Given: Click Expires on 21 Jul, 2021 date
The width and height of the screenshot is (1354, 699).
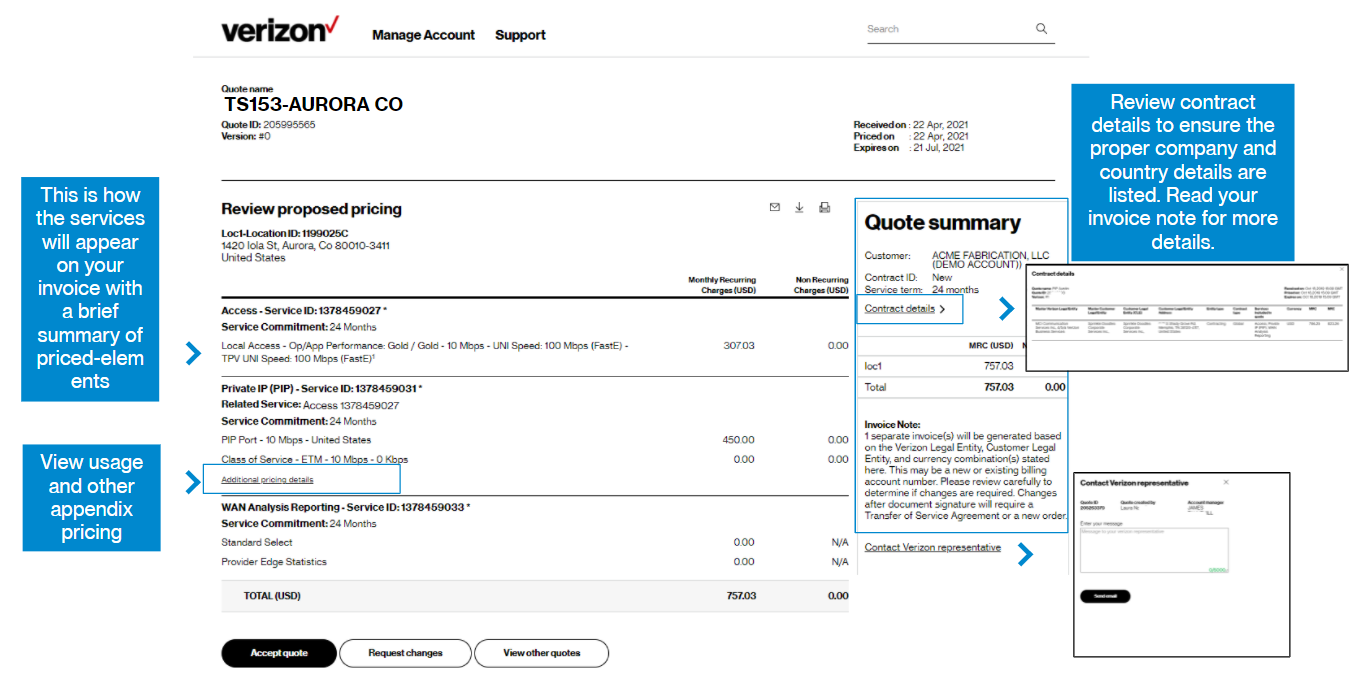Looking at the screenshot, I should [910, 148].
